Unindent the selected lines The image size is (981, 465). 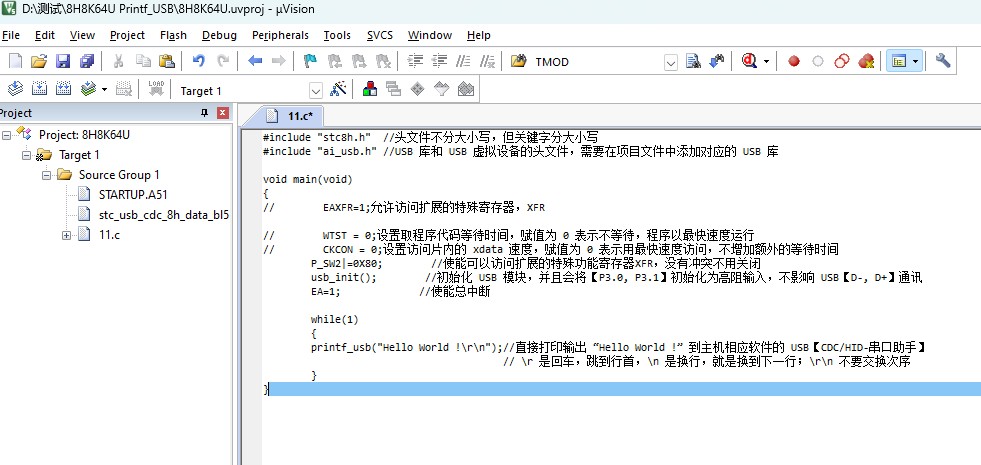click(x=439, y=61)
